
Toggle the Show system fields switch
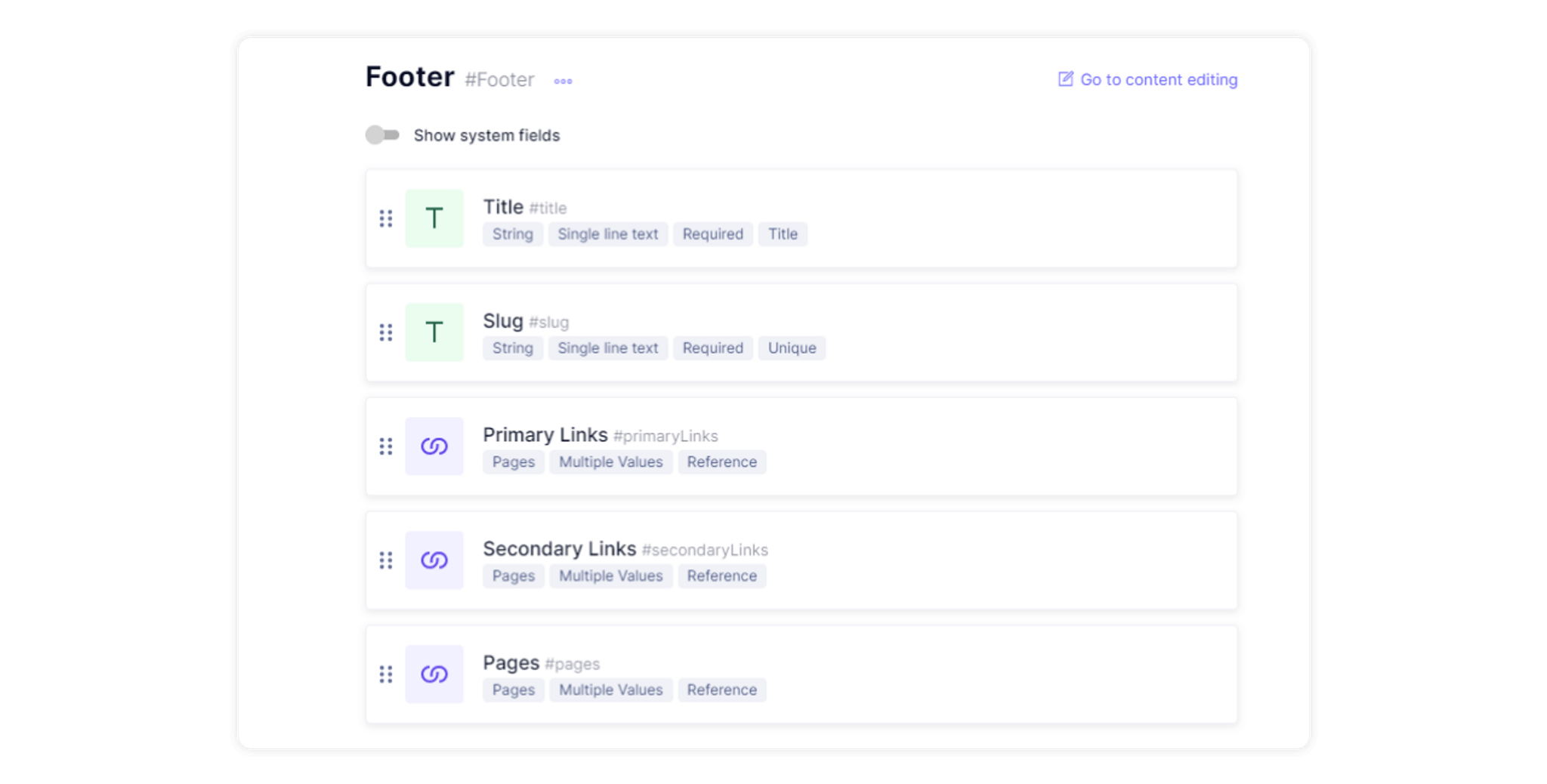coord(382,135)
